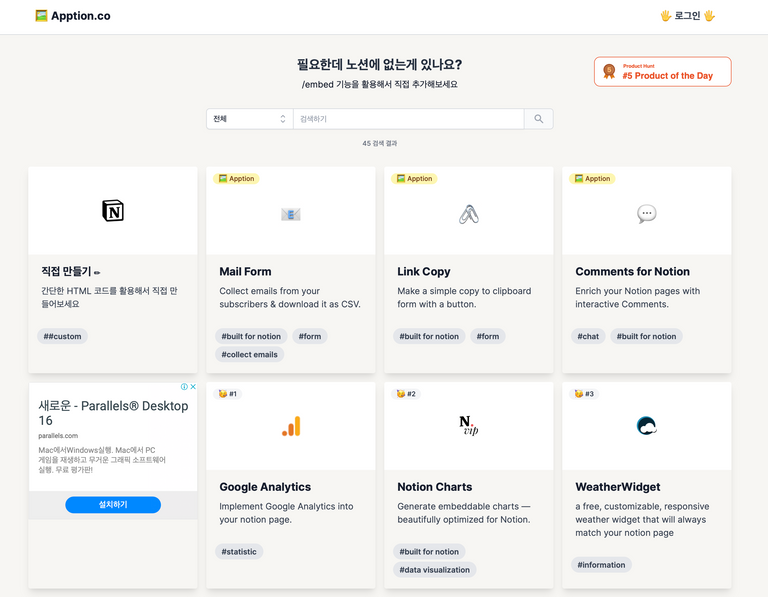This screenshot has width=768, height=597.
Task: Click the Product Hunt medal icon
Action: click(609, 72)
